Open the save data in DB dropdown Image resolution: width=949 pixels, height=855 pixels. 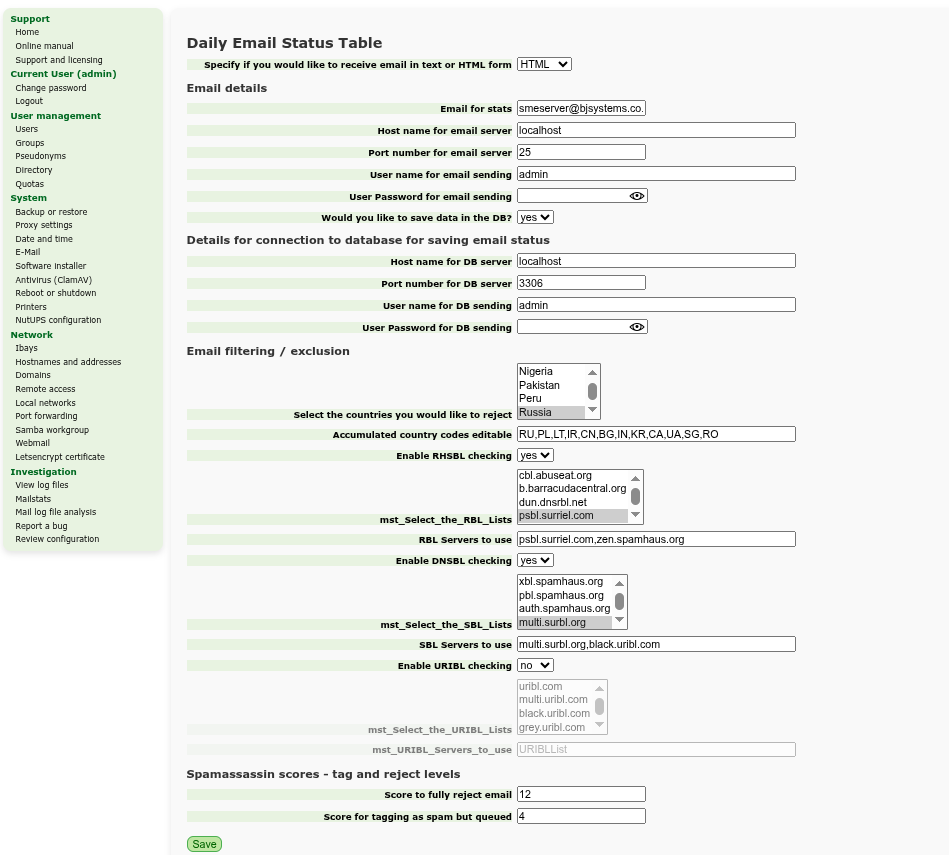coord(535,217)
